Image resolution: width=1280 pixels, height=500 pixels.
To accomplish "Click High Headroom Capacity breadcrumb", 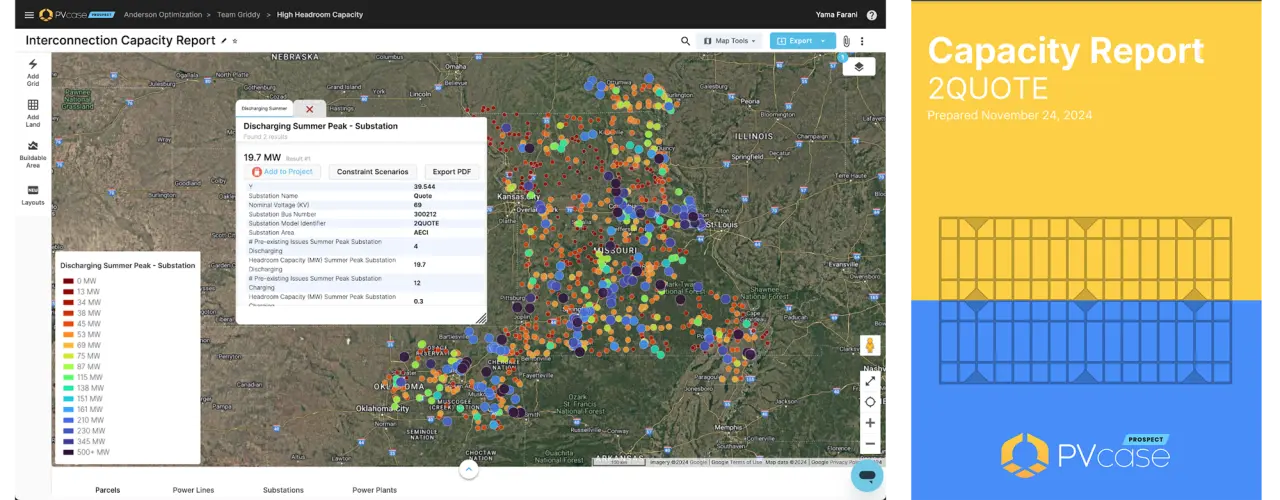I will pyautogui.click(x=320, y=15).
